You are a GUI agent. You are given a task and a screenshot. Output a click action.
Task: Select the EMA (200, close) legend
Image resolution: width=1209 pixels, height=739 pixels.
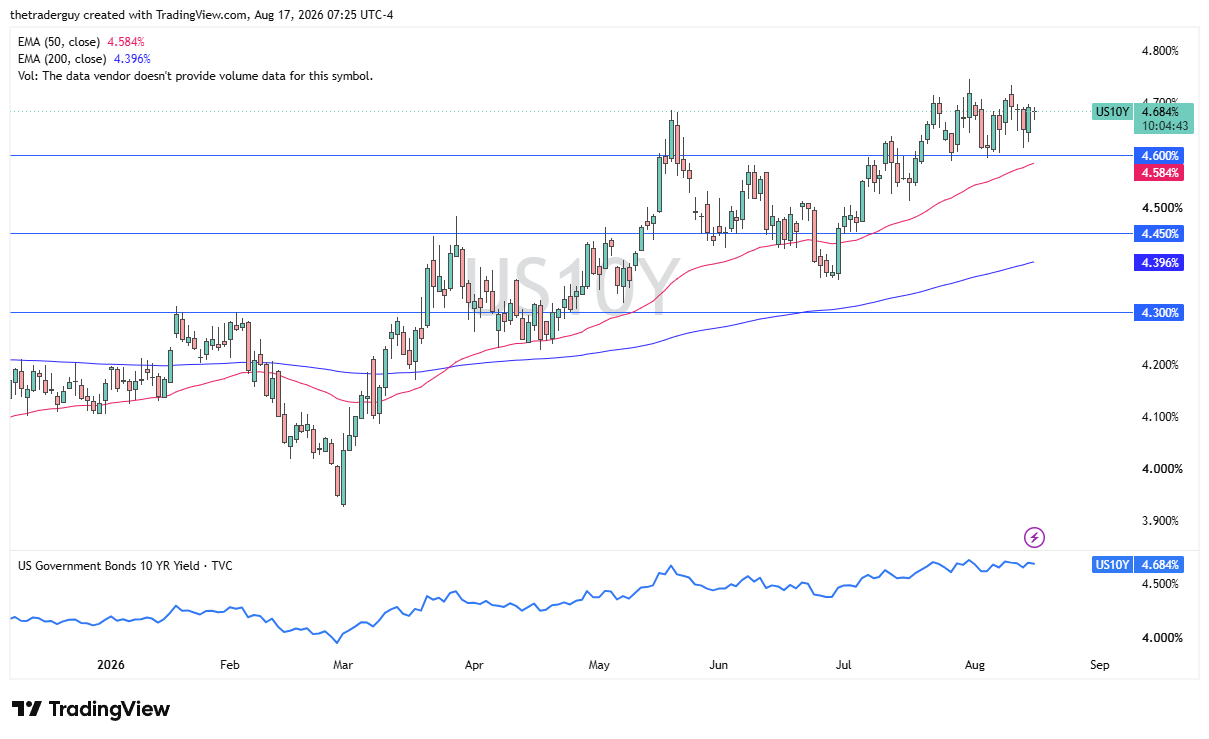pos(84,59)
